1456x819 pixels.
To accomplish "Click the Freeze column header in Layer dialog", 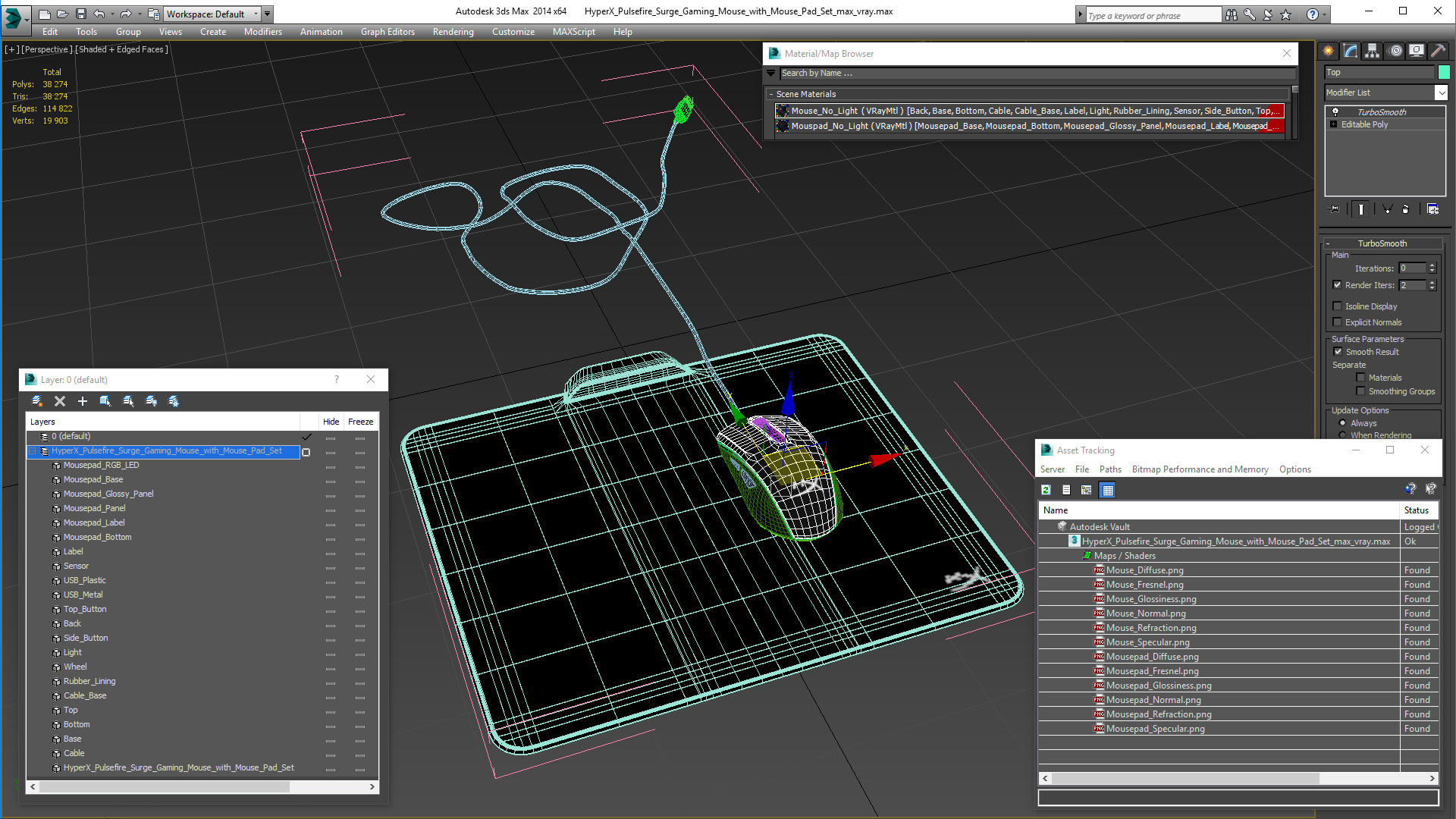I will (x=360, y=422).
